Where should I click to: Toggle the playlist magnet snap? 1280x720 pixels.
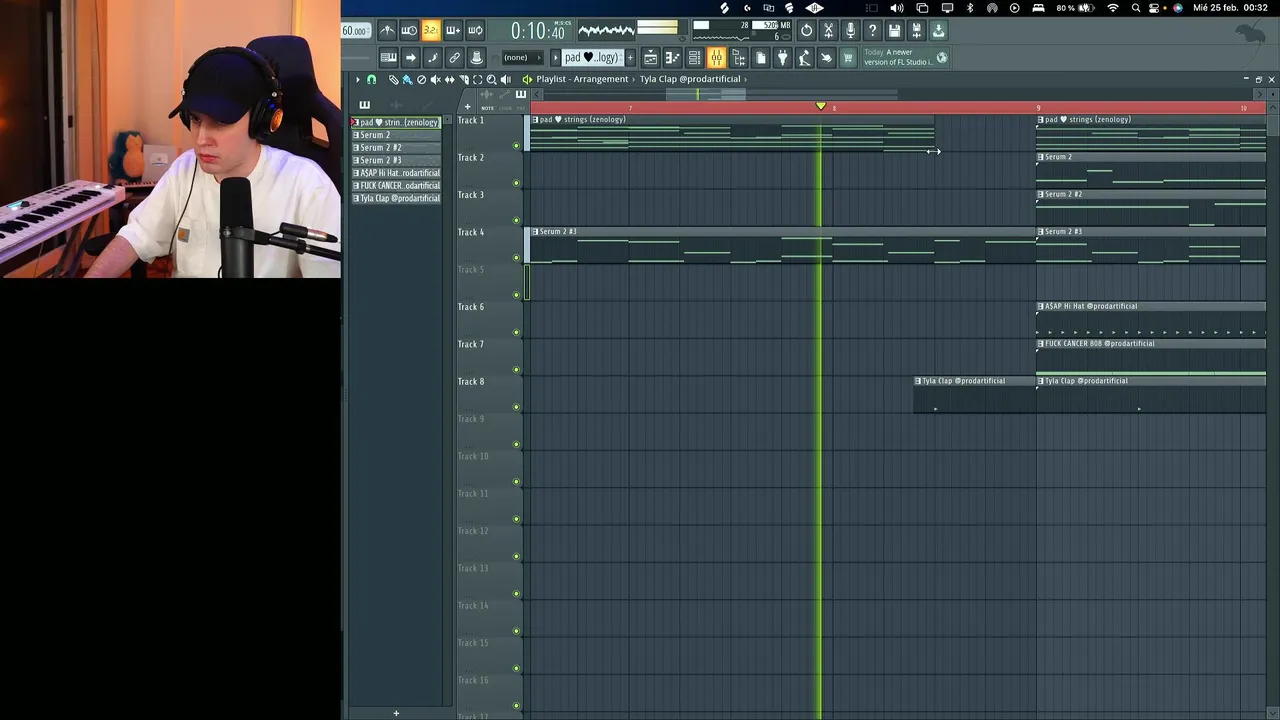tap(371, 79)
